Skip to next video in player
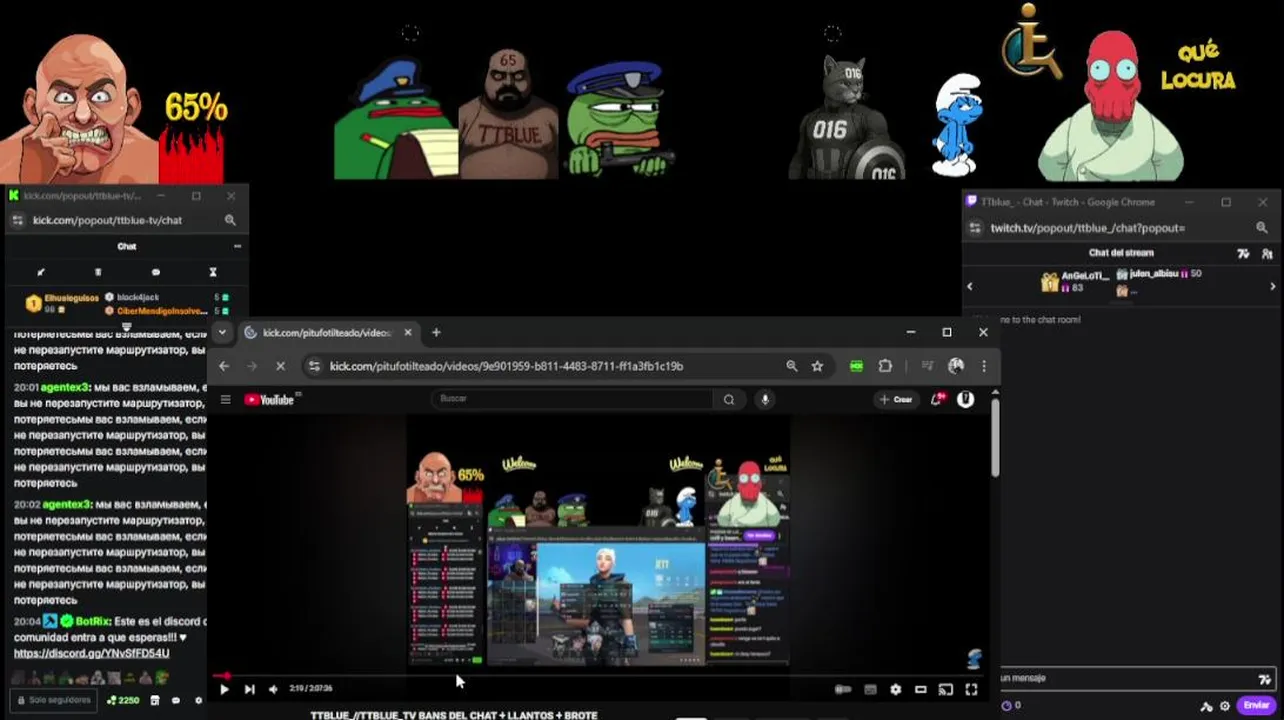Screen dimensions: 1284x720 tap(249, 689)
